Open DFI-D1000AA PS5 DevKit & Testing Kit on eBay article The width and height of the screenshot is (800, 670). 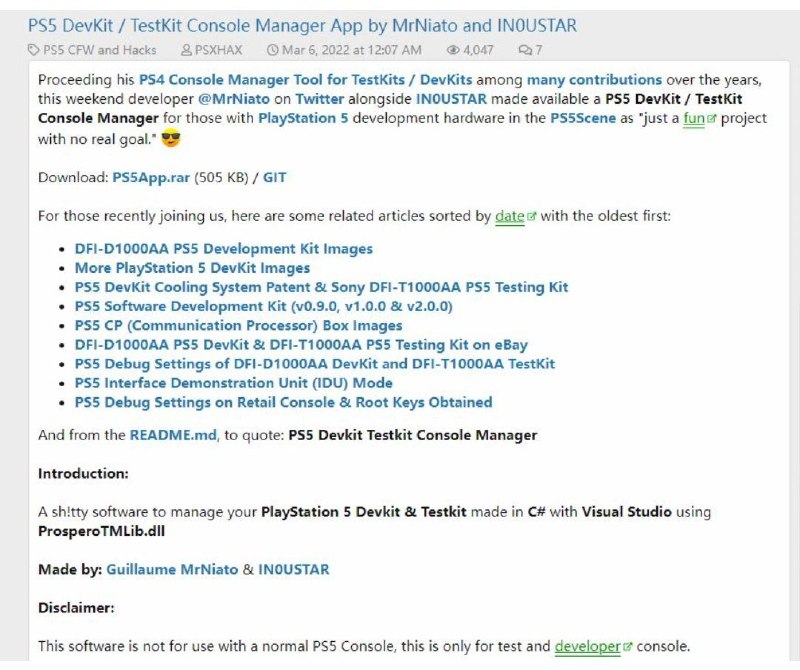(301, 345)
